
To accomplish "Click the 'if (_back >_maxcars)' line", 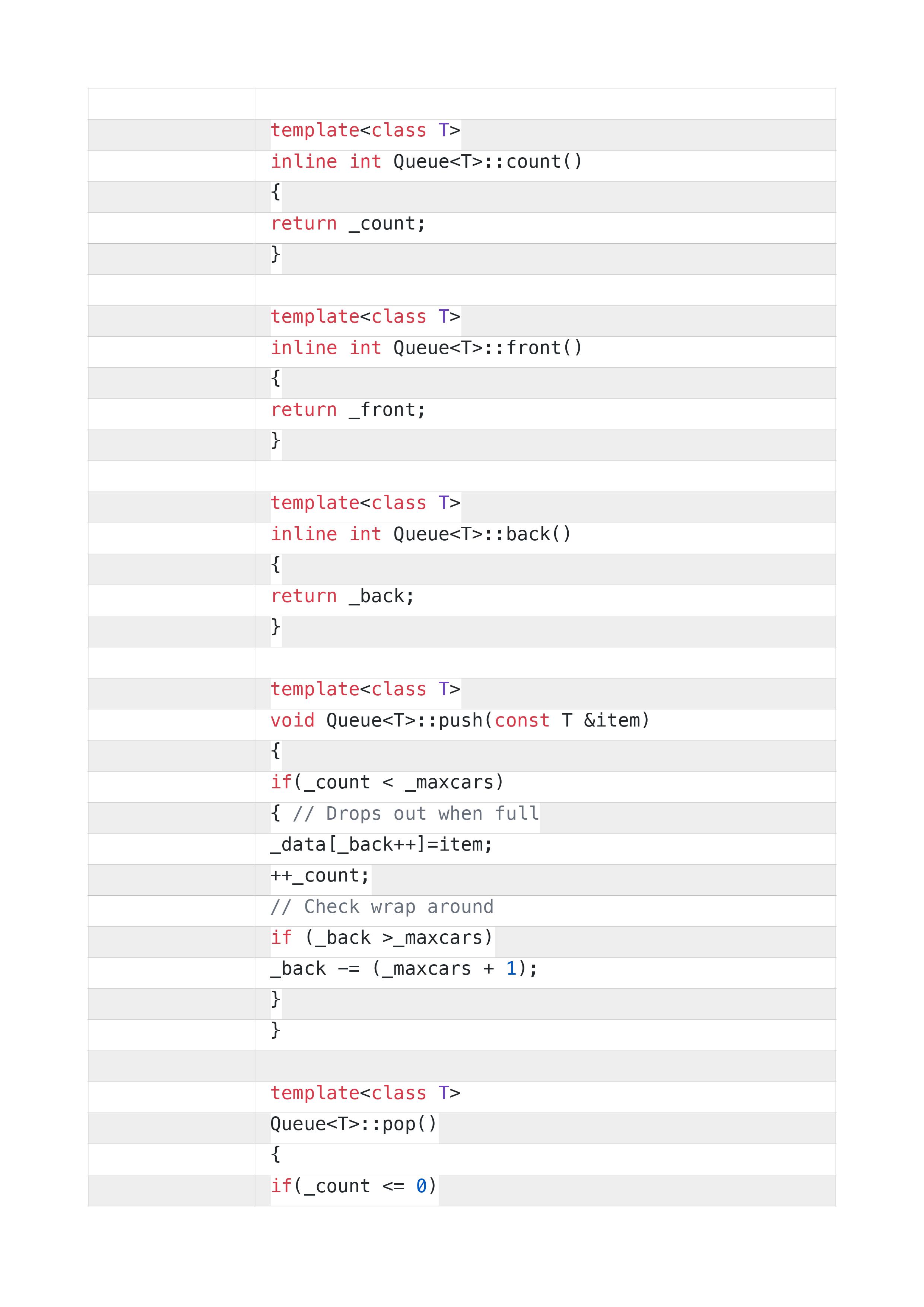I will pos(381,937).
